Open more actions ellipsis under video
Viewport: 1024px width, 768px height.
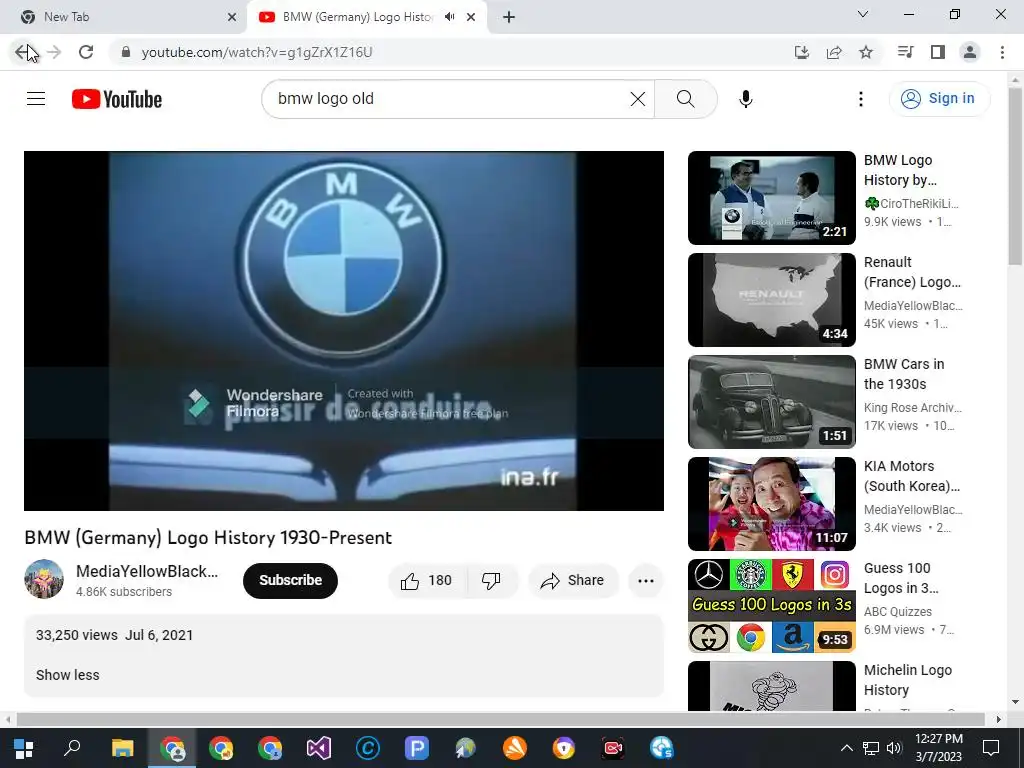click(x=645, y=581)
